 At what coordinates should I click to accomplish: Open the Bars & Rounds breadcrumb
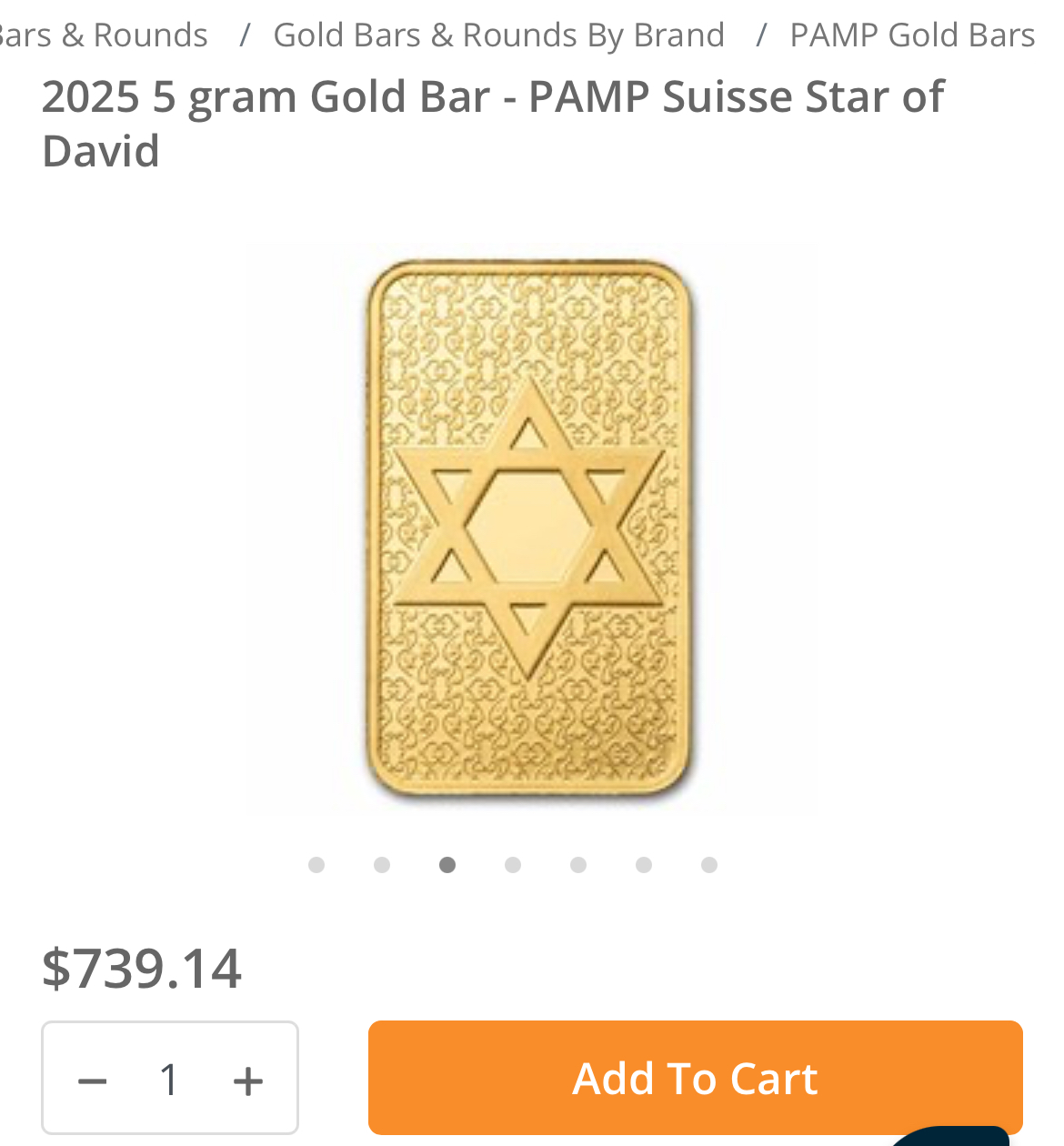104,35
